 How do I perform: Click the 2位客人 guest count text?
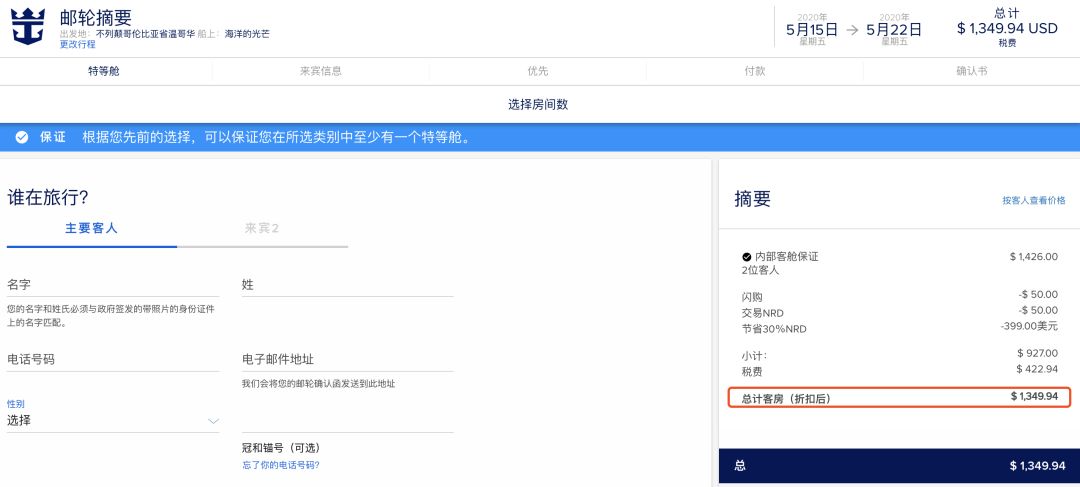click(760, 271)
